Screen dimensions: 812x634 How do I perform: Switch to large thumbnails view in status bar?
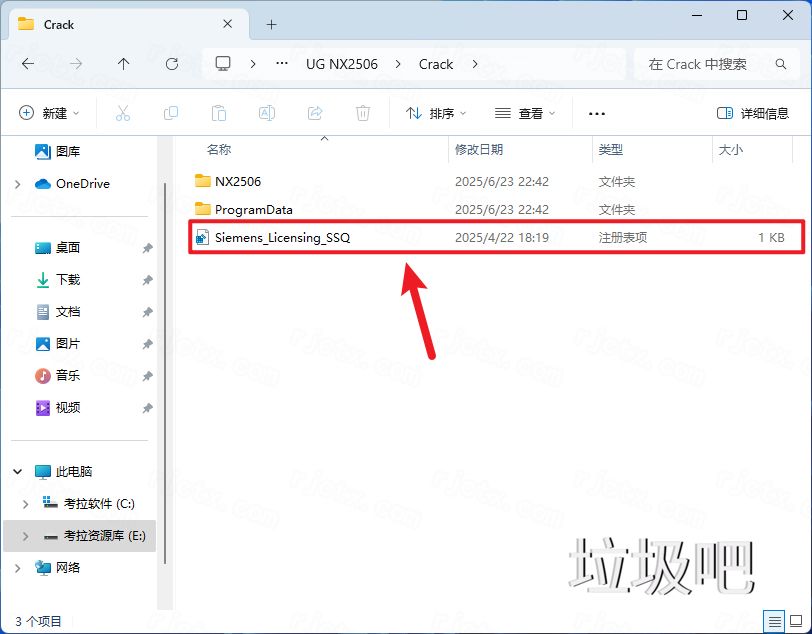click(795, 620)
